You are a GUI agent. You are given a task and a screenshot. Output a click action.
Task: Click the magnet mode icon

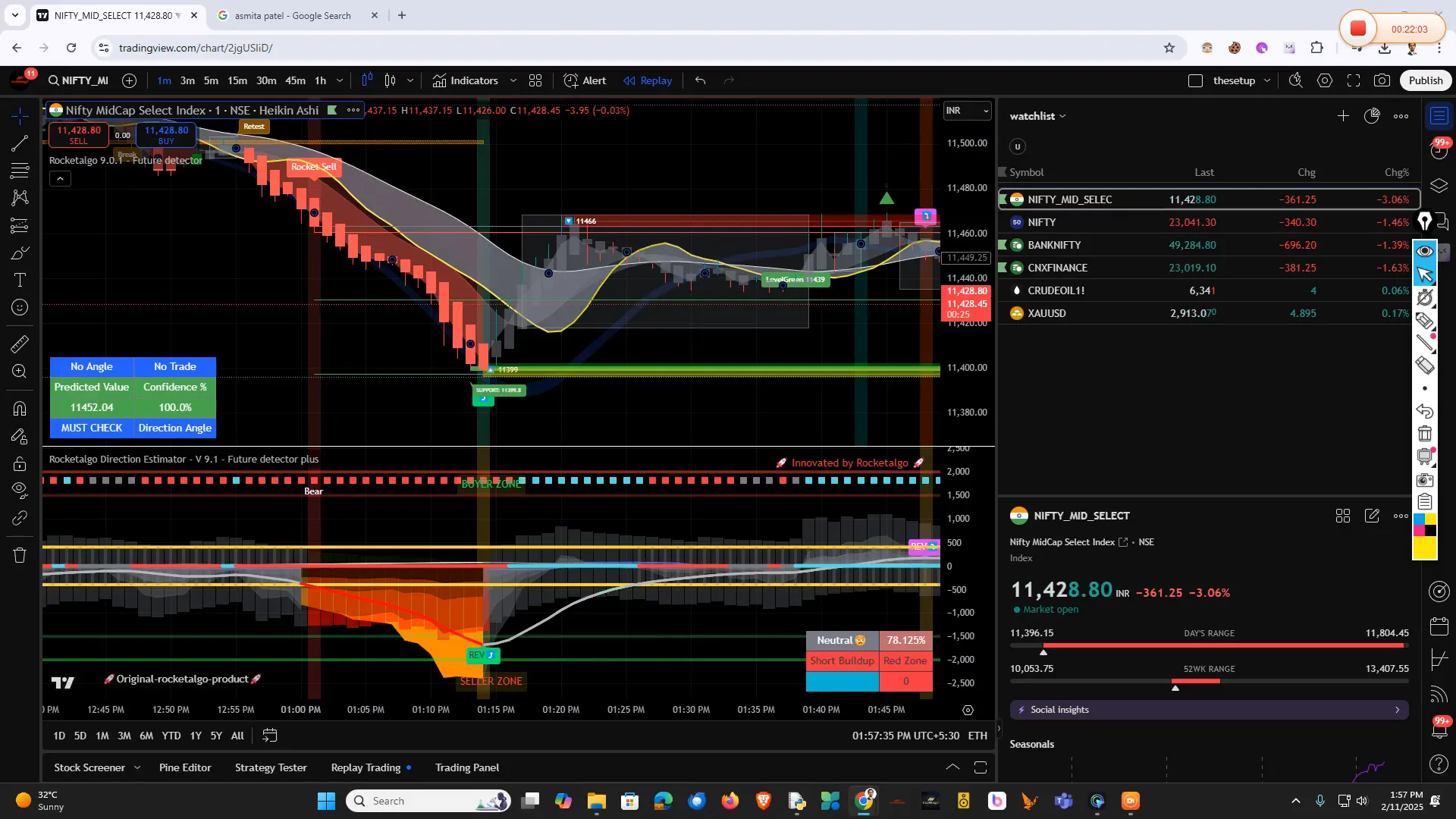(20, 409)
